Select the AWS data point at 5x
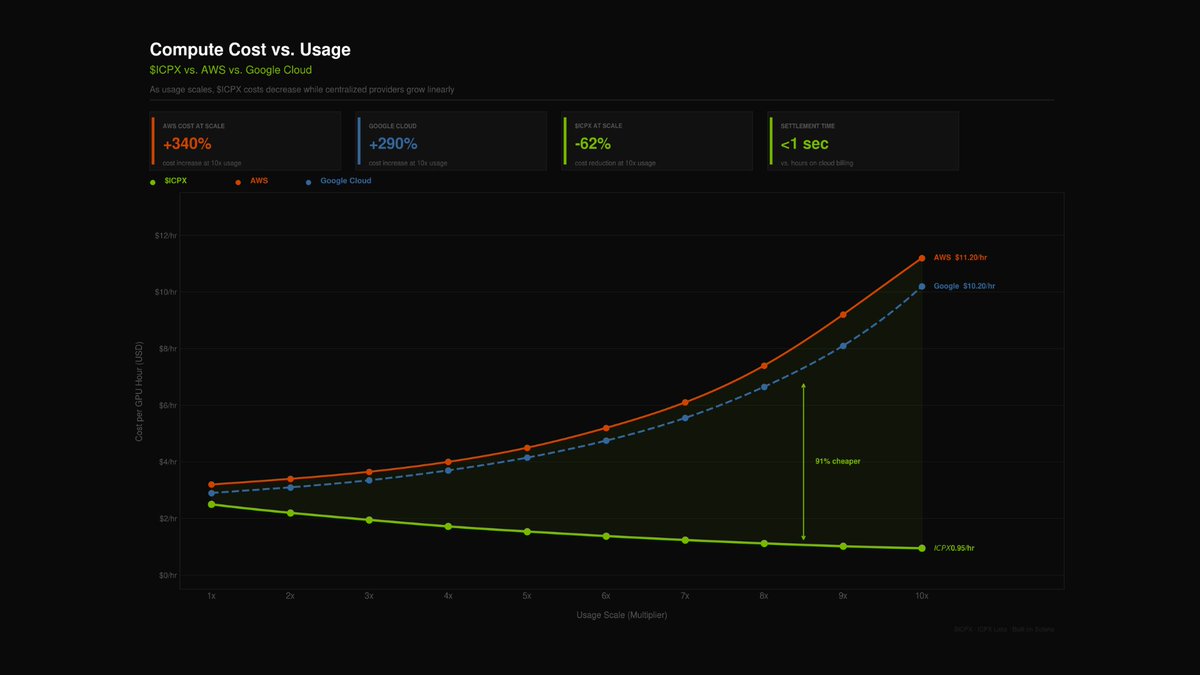Viewport: 1200px width, 675px height. tap(527, 448)
